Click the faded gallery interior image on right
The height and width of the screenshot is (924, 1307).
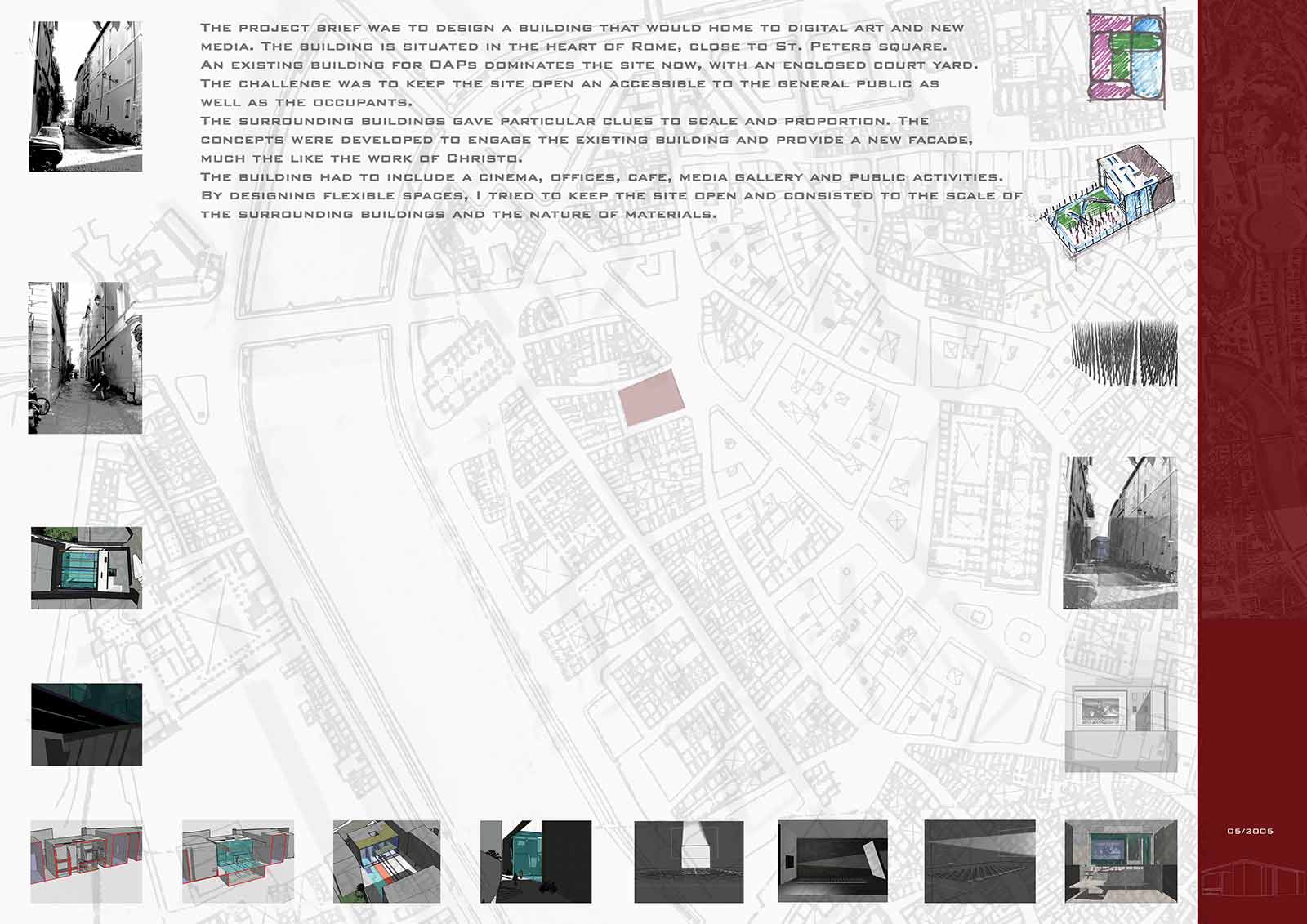click(x=1121, y=728)
